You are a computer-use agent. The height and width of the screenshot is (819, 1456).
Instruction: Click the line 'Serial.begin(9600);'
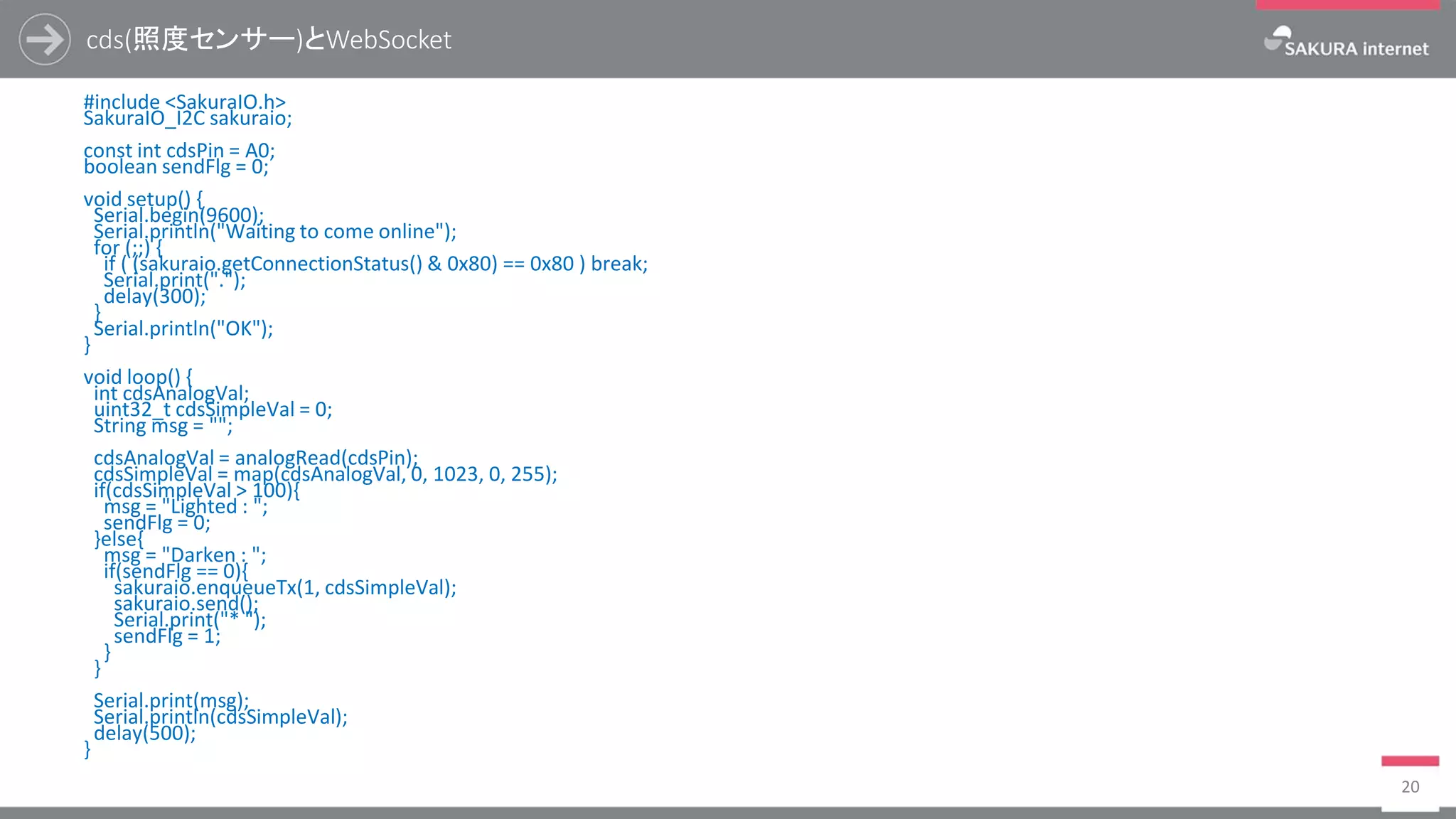[178, 215]
